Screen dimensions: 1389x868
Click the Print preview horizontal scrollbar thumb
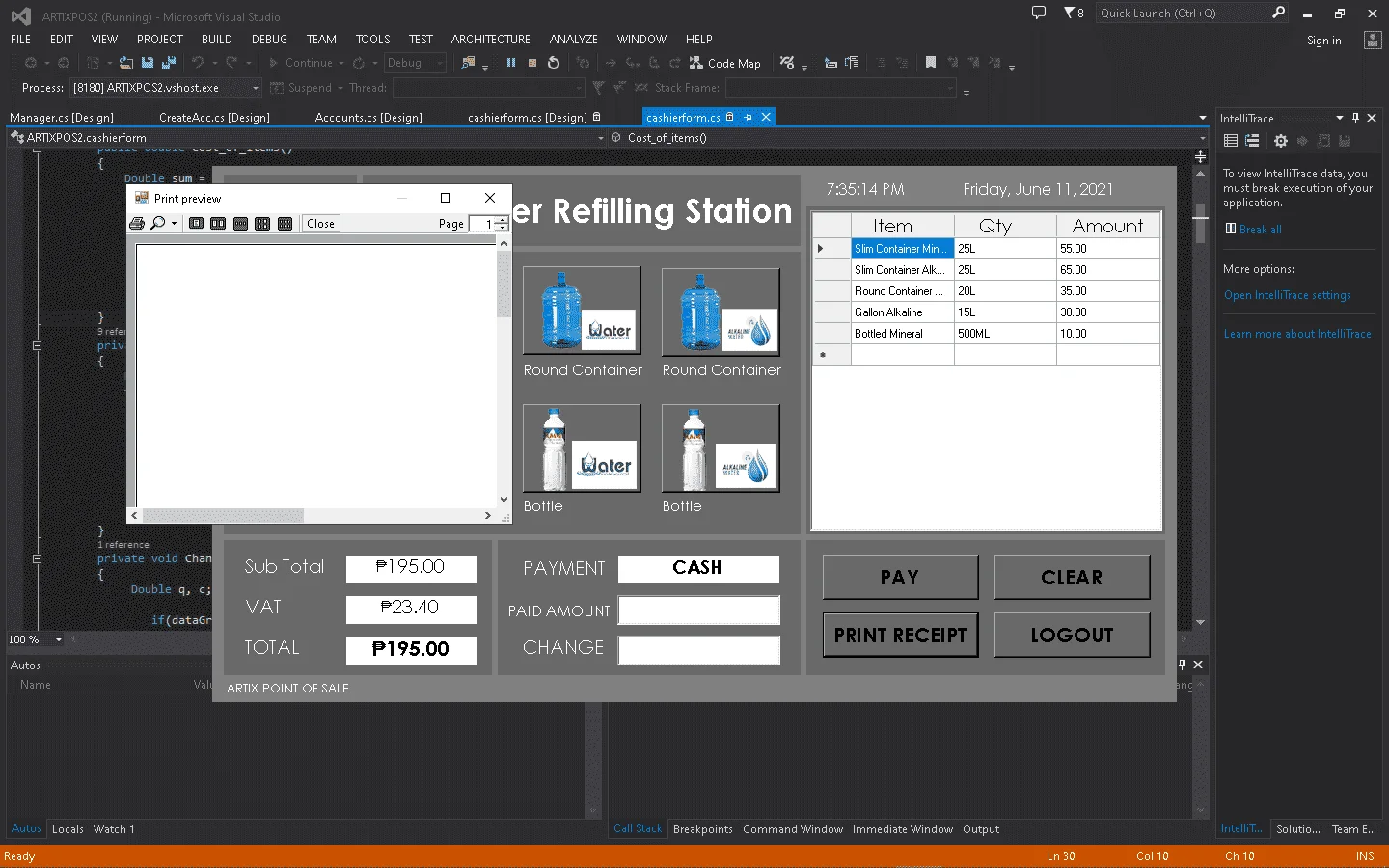coord(224,516)
